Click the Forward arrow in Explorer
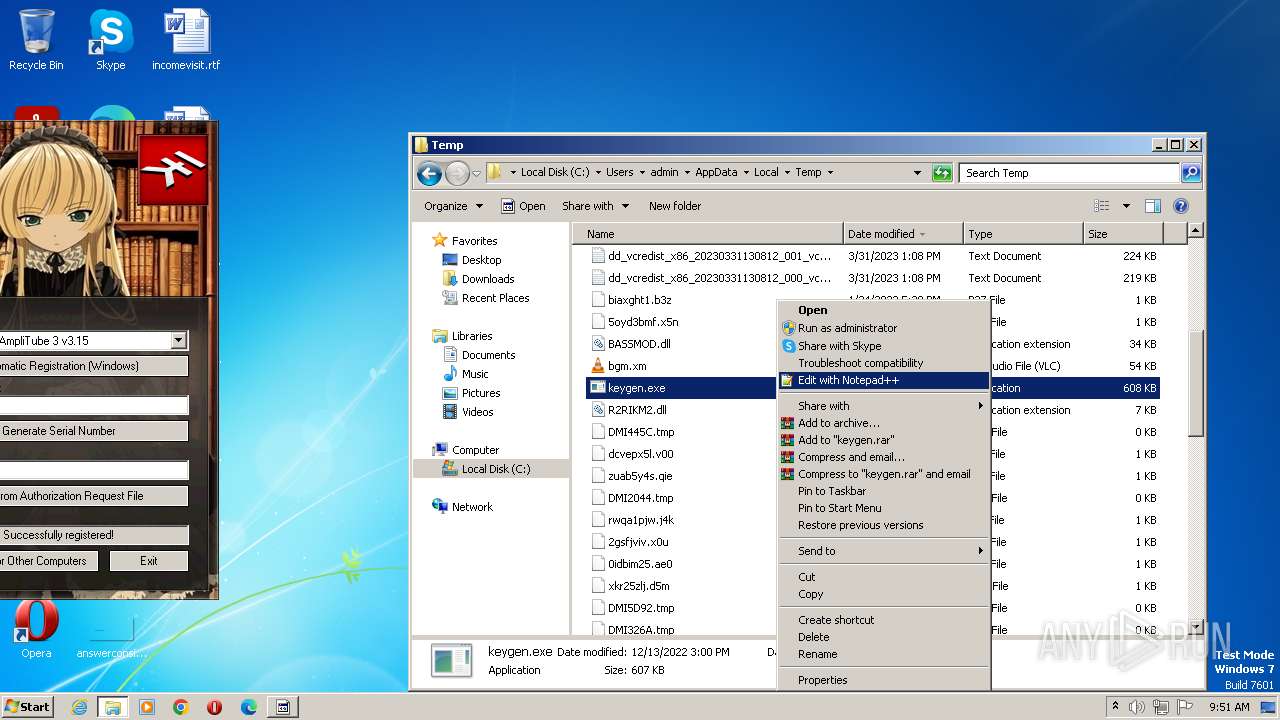The image size is (1280, 720). click(x=457, y=173)
